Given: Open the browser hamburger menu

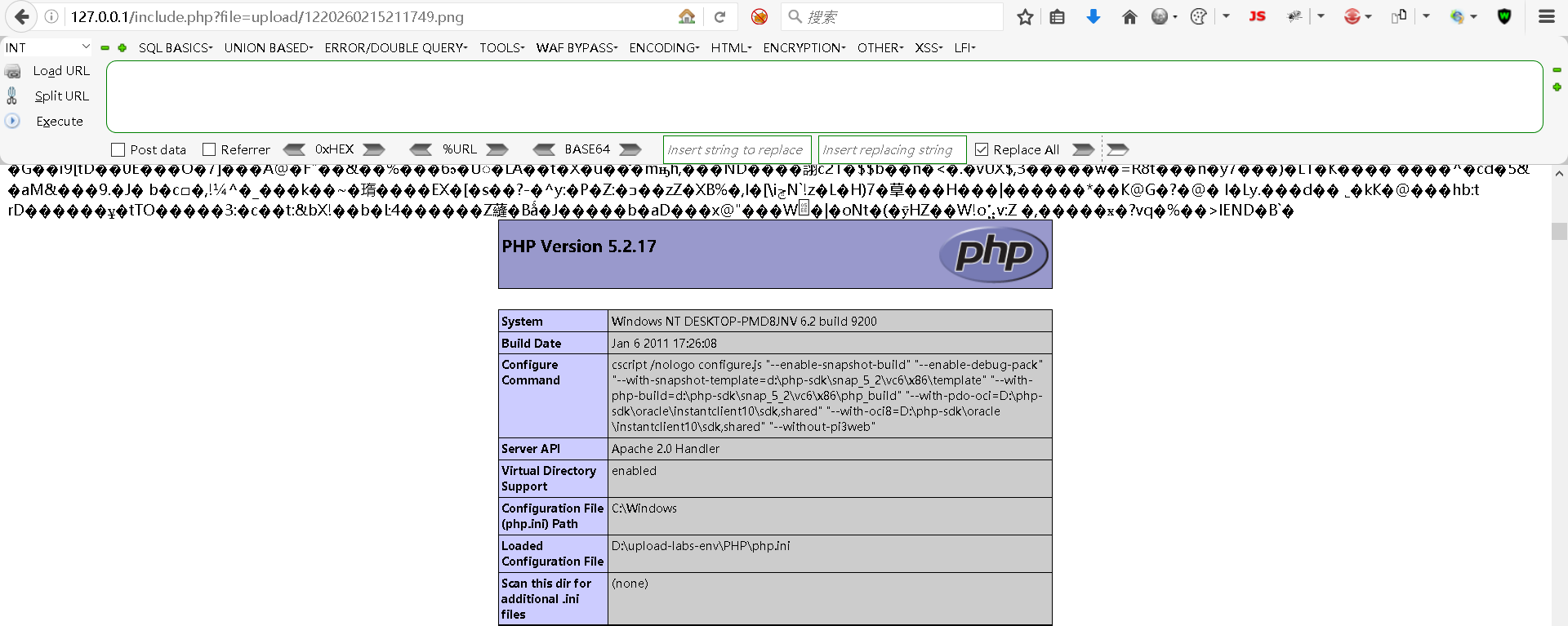Looking at the screenshot, I should click(1547, 16).
